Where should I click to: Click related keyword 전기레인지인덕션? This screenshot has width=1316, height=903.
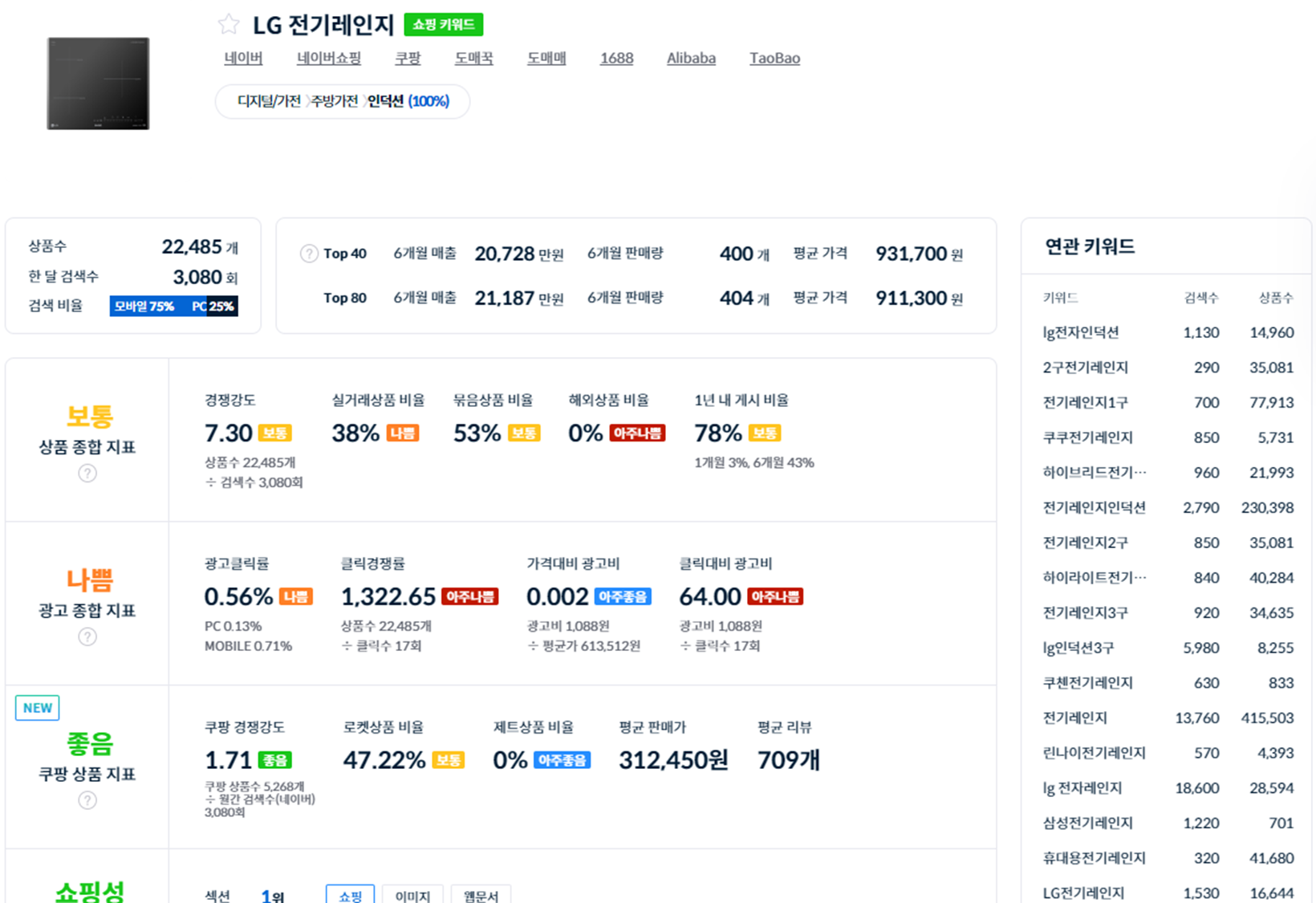(x=1095, y=507)
